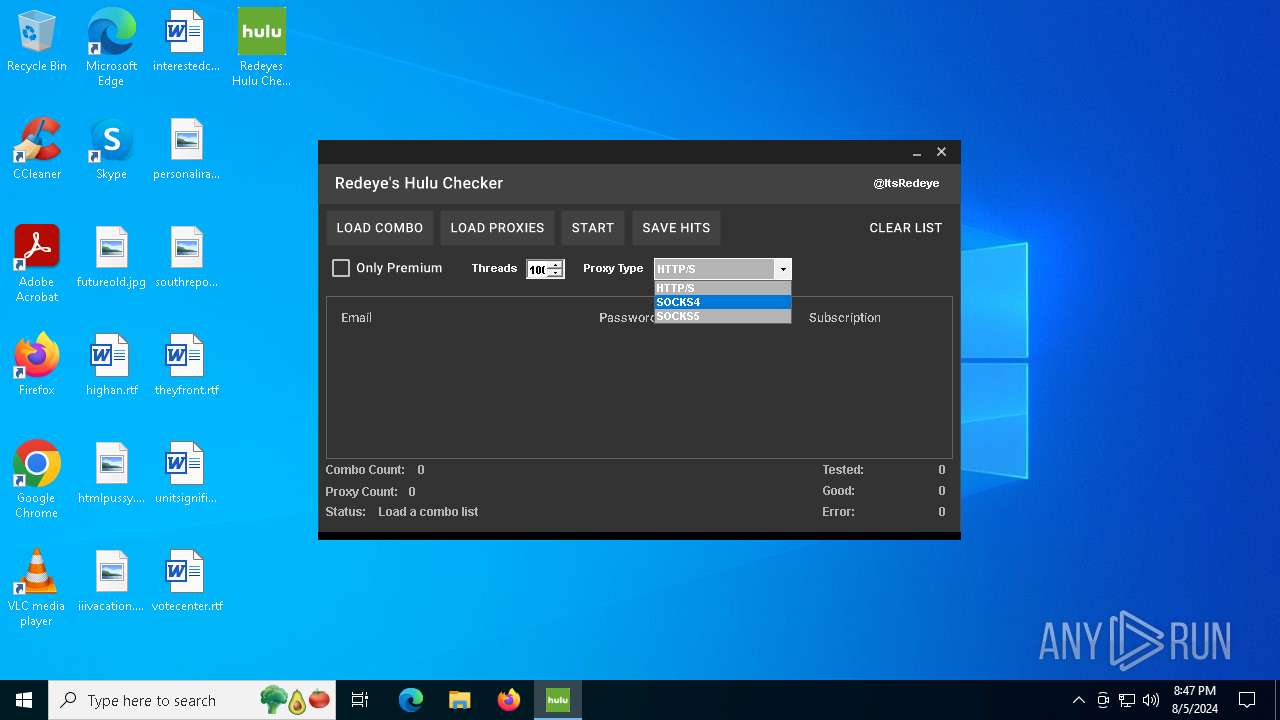Expand the Proxy Type dropdown arrow
Viewport: 1280px width, 720px height.
[783, 269]
